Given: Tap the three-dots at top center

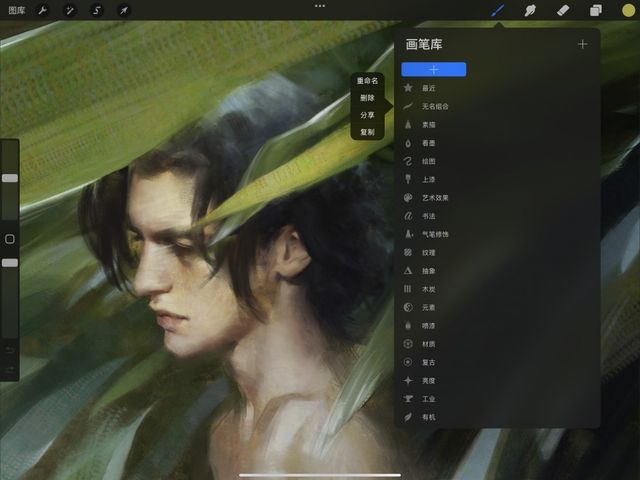Looking at the screenshot, I should (320, 6).
